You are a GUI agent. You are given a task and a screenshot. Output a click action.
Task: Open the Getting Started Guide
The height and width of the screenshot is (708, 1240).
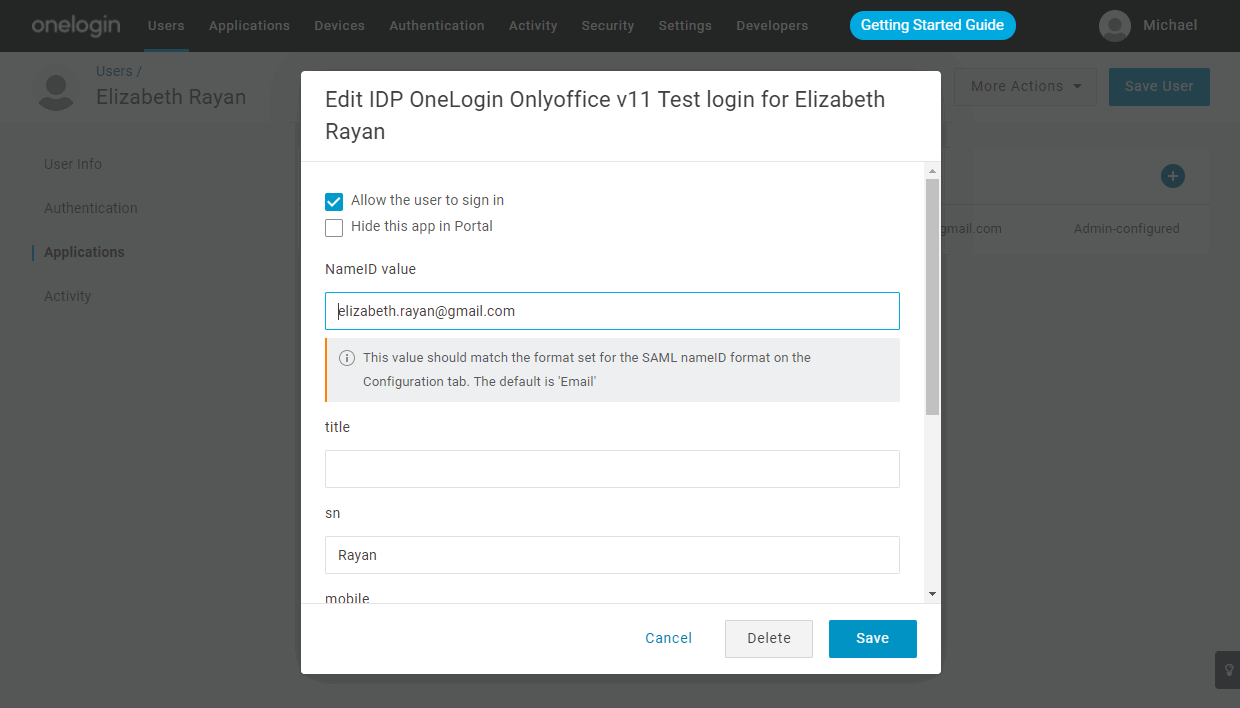pos(932,25)
